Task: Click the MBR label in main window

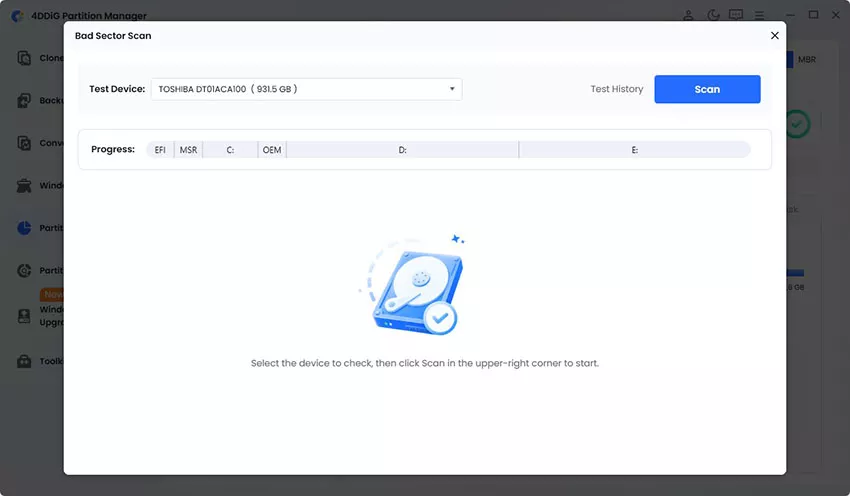Action: (807, 60)
